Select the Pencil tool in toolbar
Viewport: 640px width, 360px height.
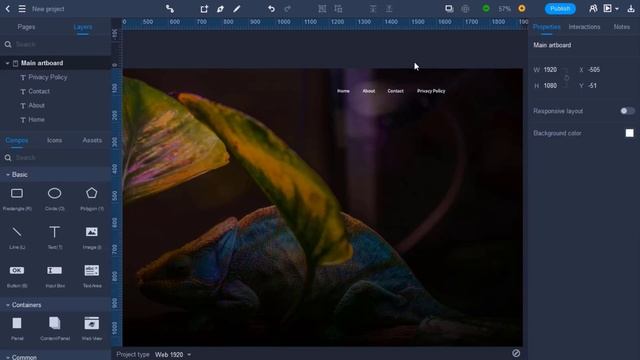coord(237,9)
